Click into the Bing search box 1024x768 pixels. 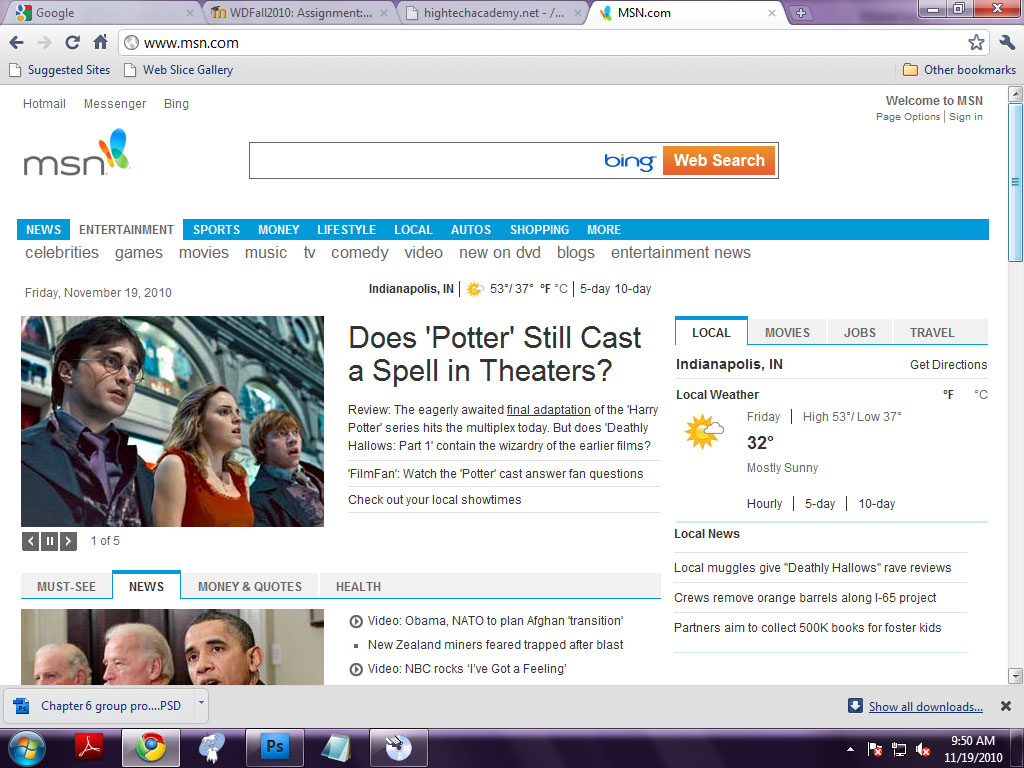(x=425, y=160)
